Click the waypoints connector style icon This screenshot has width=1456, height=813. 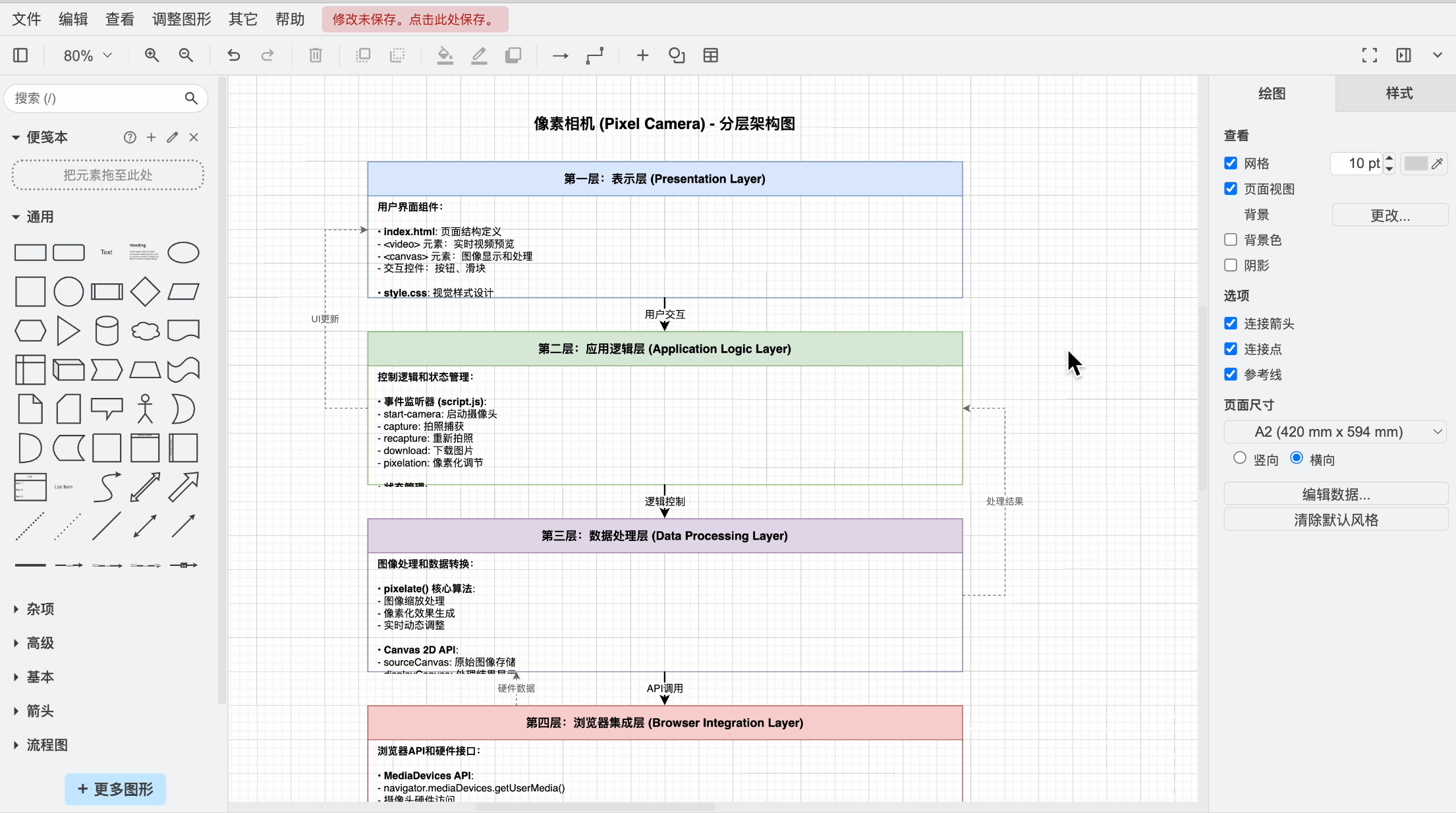[x=594, y=55]
